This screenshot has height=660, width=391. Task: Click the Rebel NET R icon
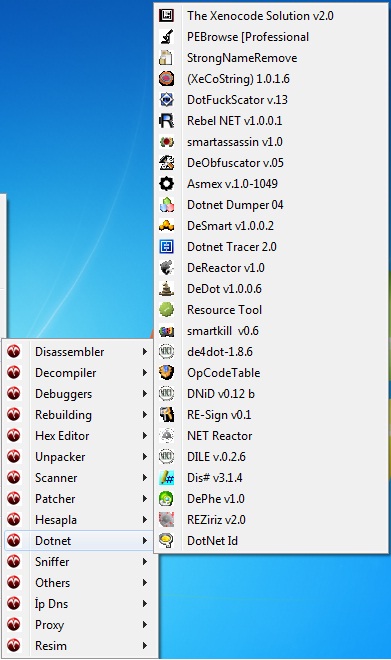167,121
